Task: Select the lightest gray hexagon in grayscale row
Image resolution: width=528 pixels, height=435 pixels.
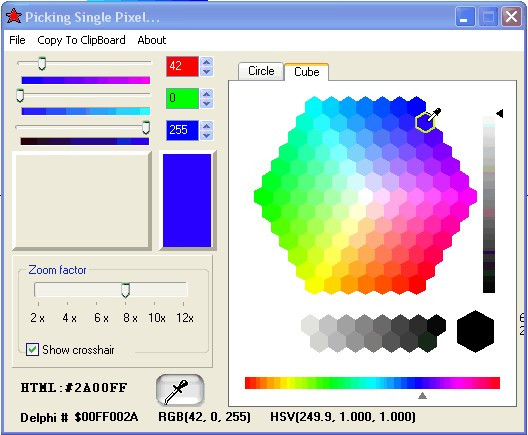Action: coord(310,325)
